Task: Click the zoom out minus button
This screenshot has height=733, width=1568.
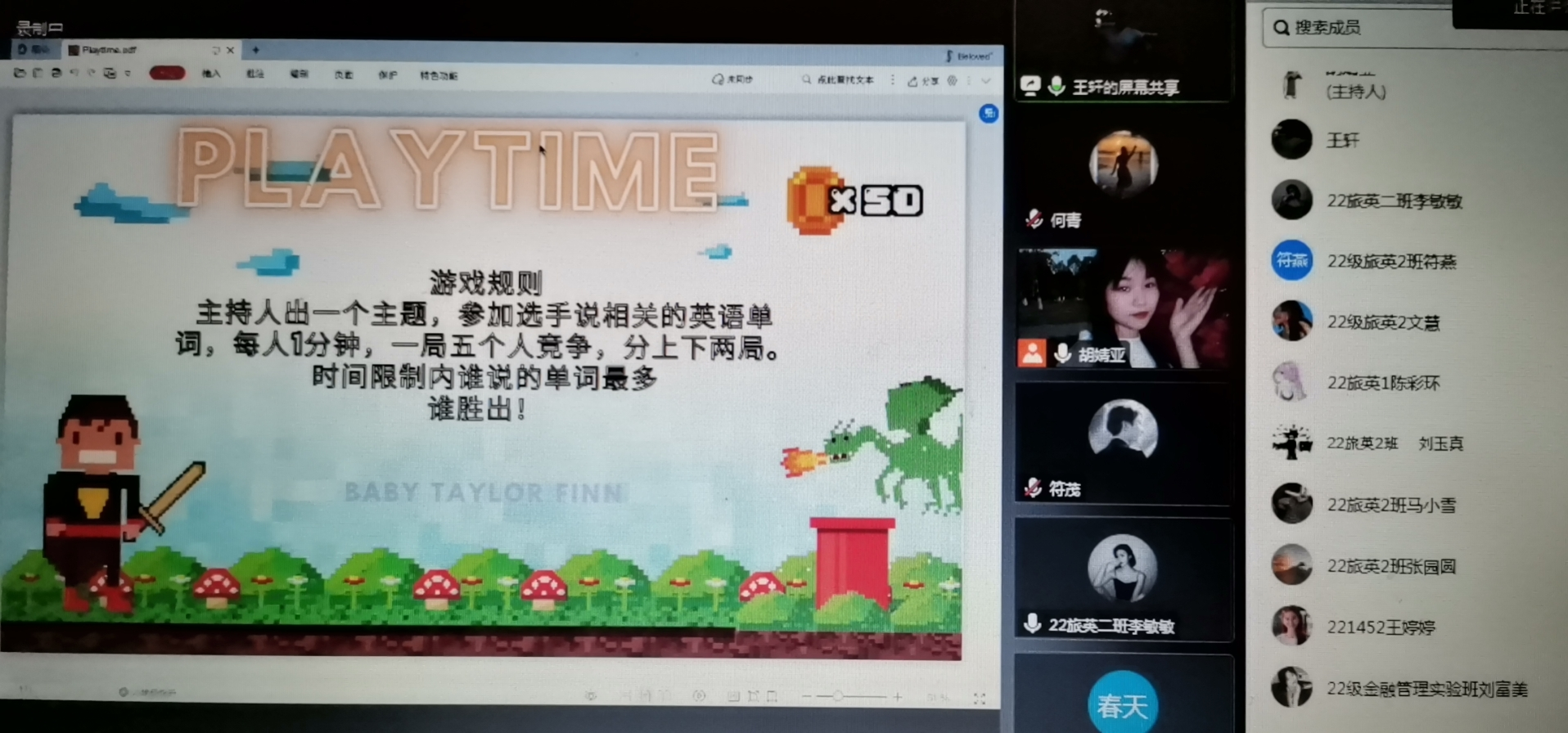Action: (x=807, y=696)
